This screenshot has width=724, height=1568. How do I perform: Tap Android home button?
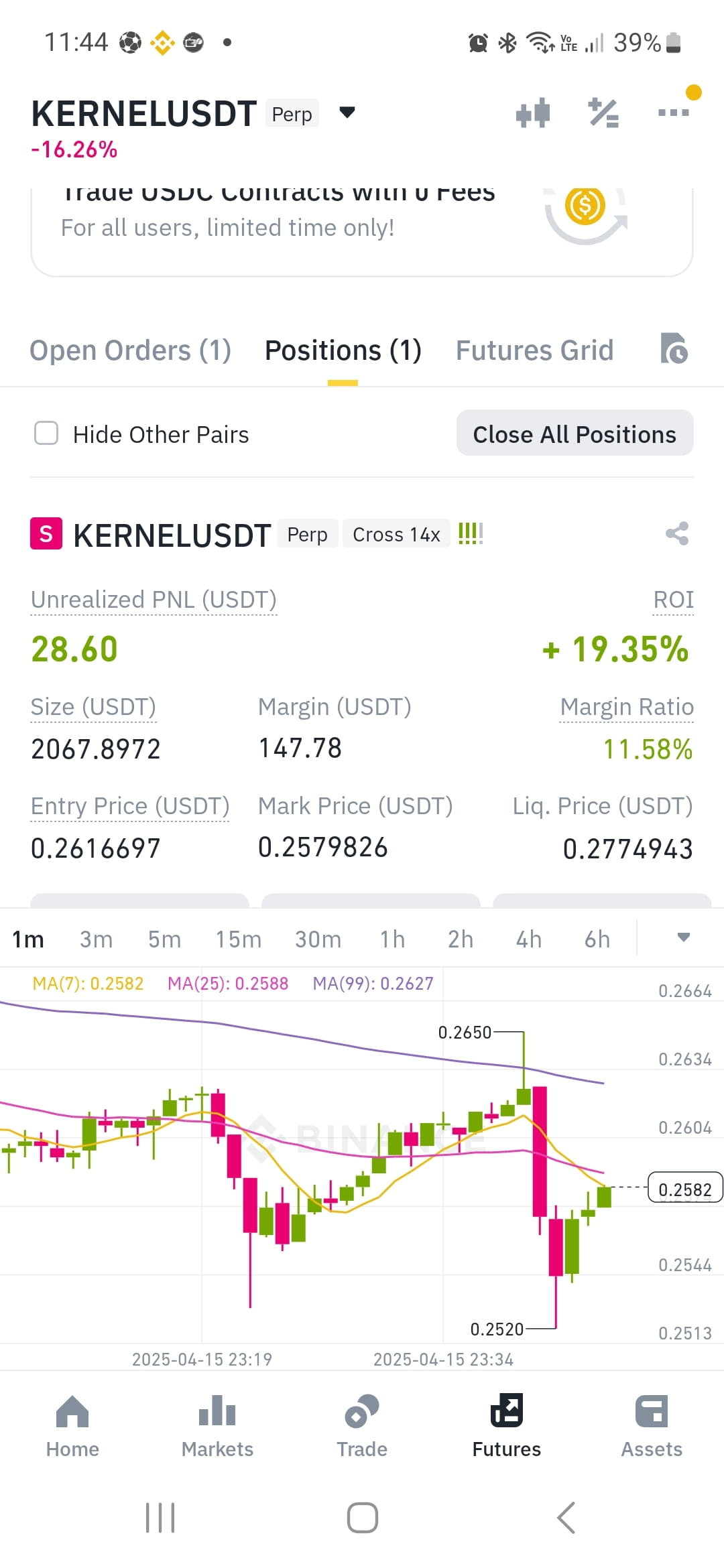click(x=362, y=1518)
